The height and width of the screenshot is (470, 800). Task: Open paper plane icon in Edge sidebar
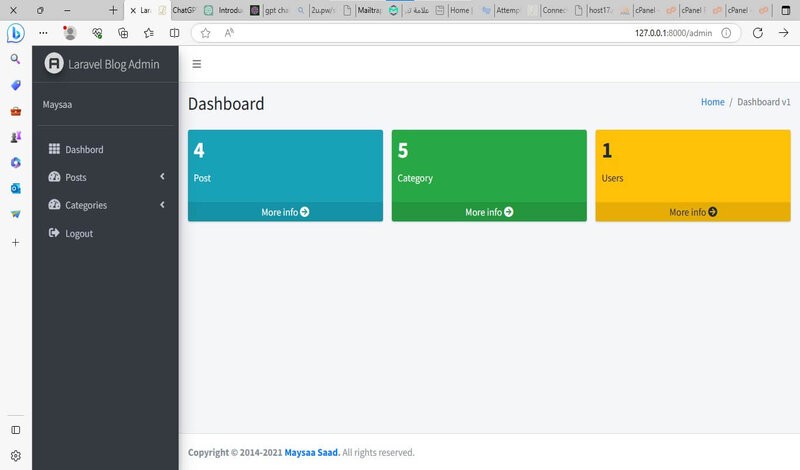[x=15, y=214]
